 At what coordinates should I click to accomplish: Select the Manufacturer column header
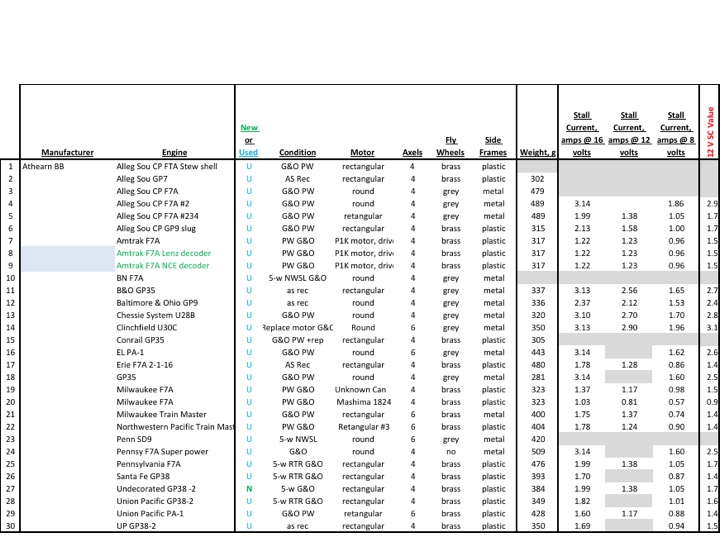(x=68, y=152)
